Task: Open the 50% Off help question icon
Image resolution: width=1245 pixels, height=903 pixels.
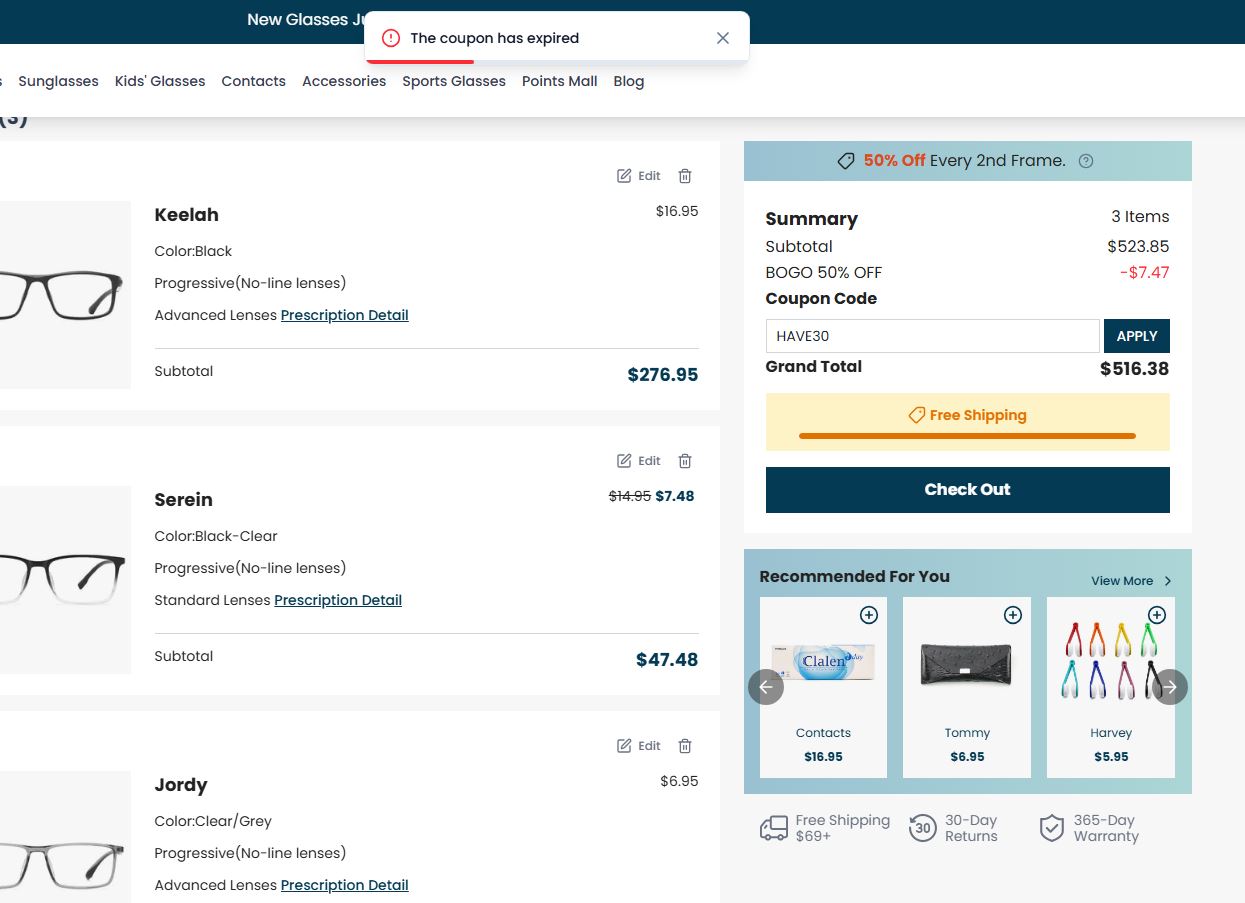Action: 1087,161
